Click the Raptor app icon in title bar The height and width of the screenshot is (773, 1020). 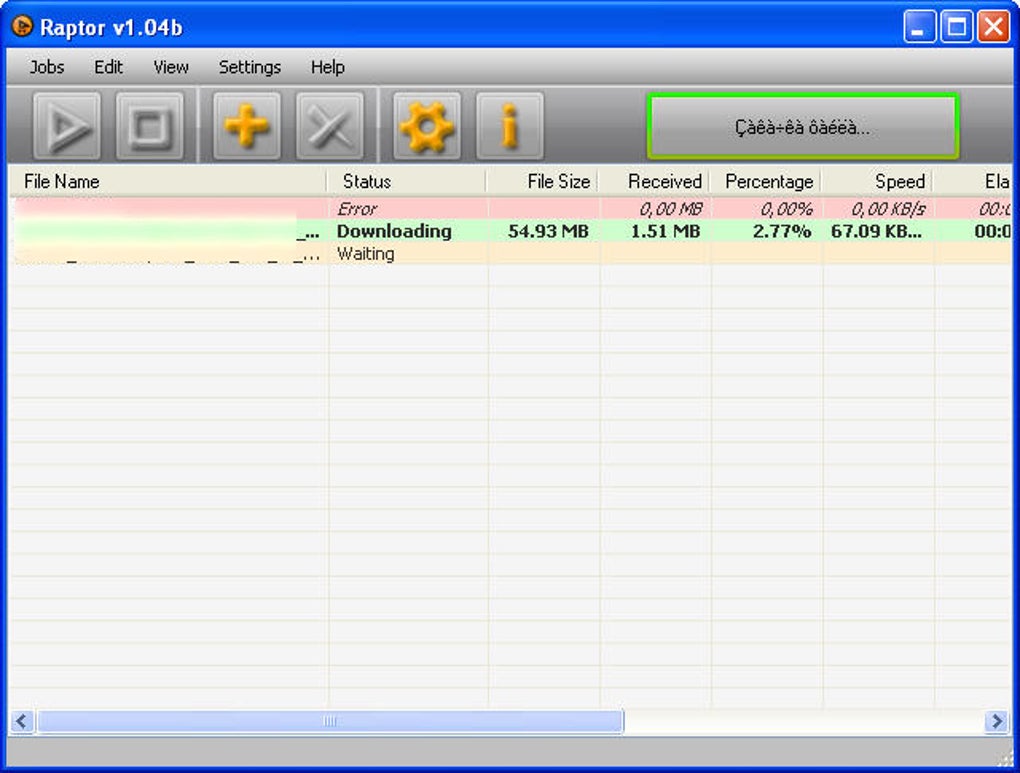coord(22,27)
